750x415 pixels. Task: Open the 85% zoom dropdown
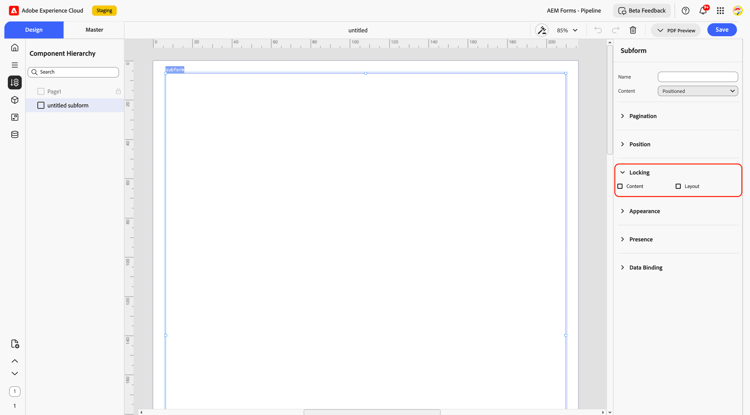[567, 30]
